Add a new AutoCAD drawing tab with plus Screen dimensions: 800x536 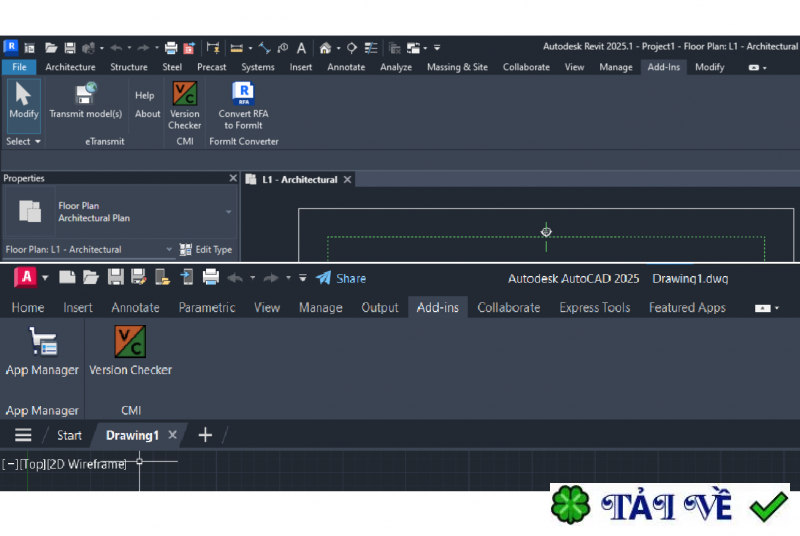point(205,435)
